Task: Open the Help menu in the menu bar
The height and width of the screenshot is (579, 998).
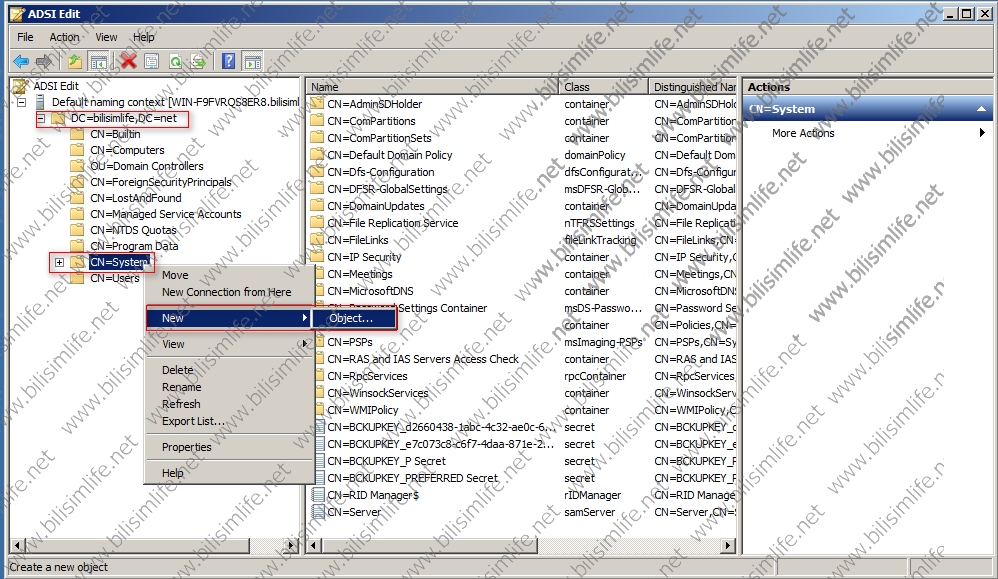Action: coord(143,37)
